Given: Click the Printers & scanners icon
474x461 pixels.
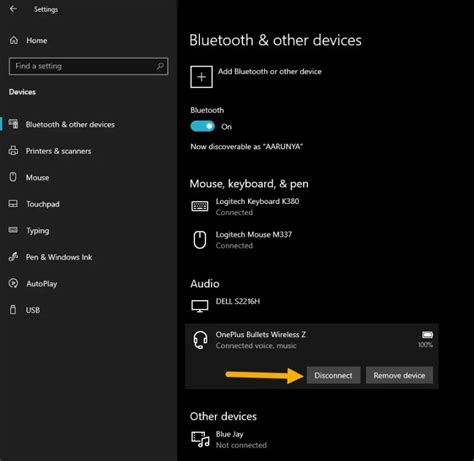Looking at the screenshot, I should [x=13, y=151].
